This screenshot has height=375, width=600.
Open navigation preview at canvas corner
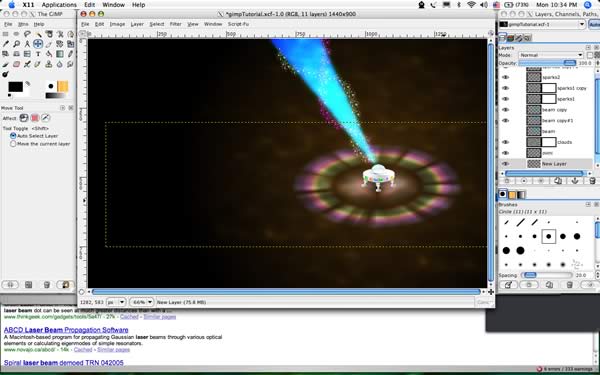tap(491, 292)
